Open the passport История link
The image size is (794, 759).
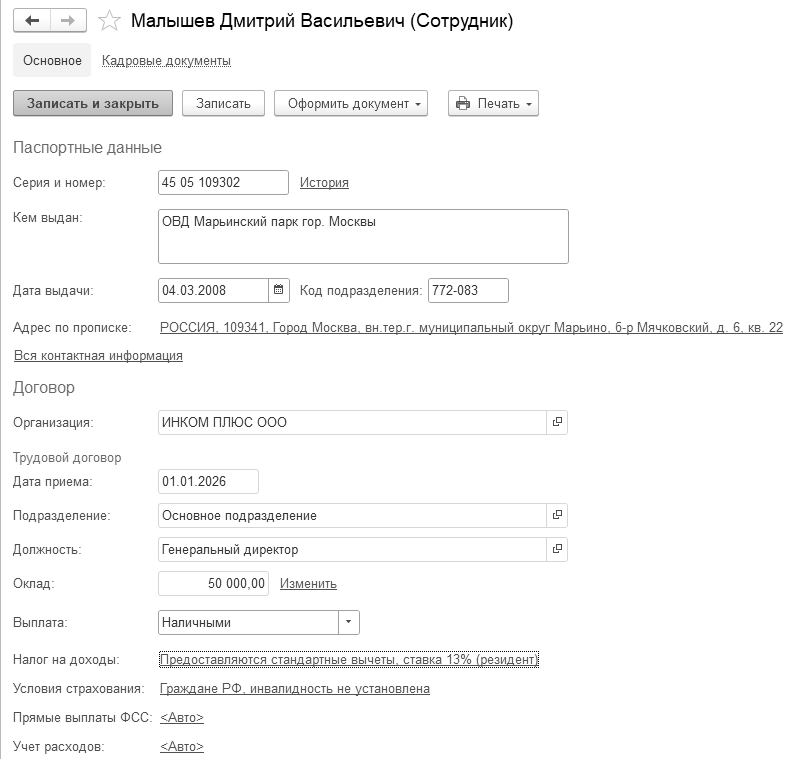point(324,182)
